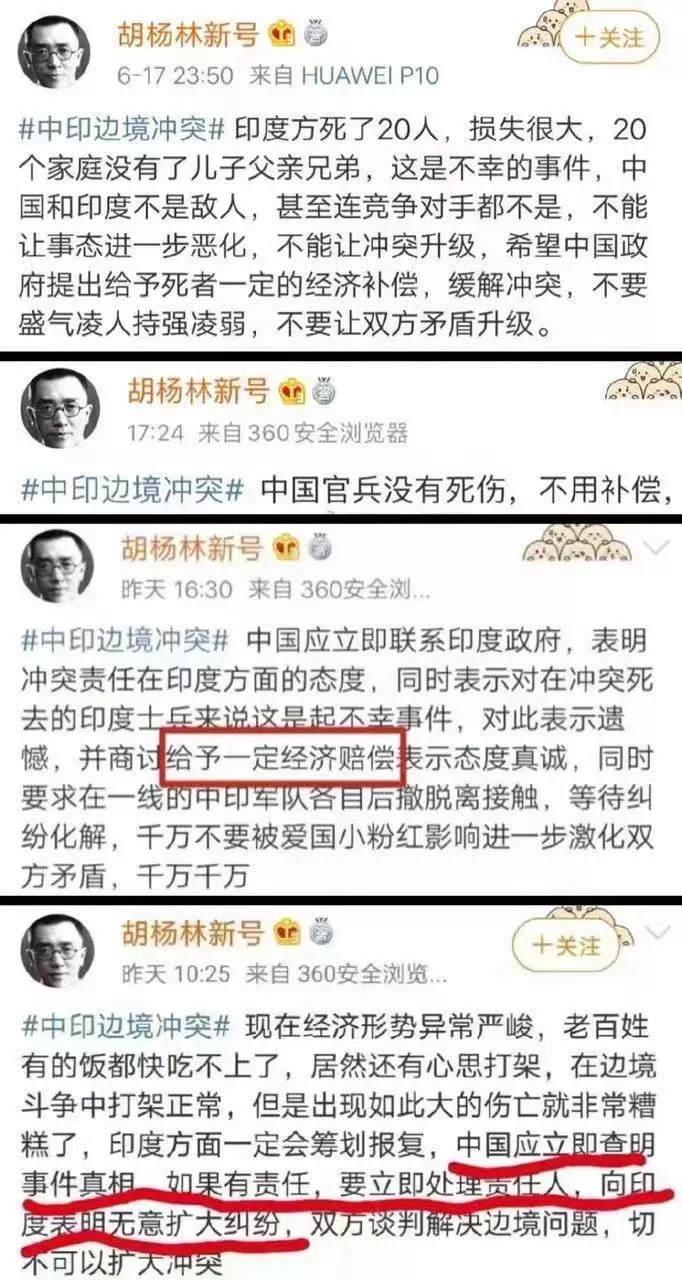Image resolution: width=682 pixels, height=1280 pixels.
Task: Open second post's 胡杨林新号 username
Action: click(198, 390)
